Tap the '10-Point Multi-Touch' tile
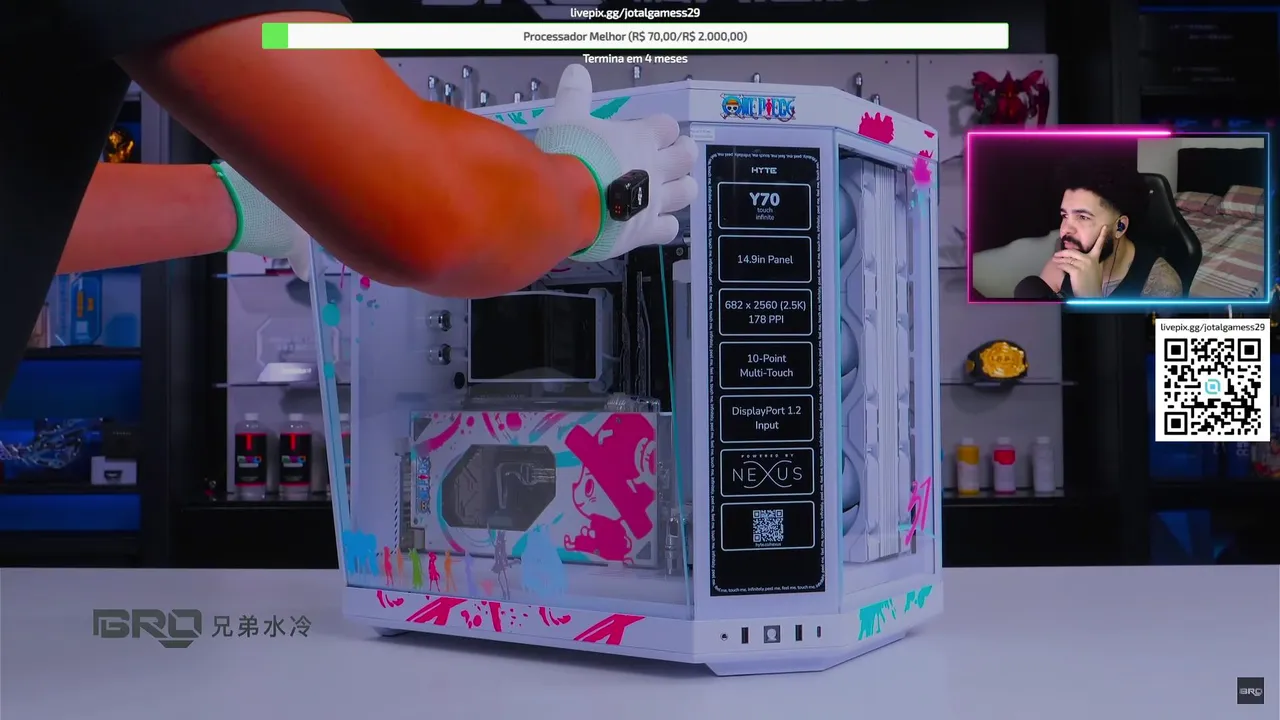 (x=766, y=365)
